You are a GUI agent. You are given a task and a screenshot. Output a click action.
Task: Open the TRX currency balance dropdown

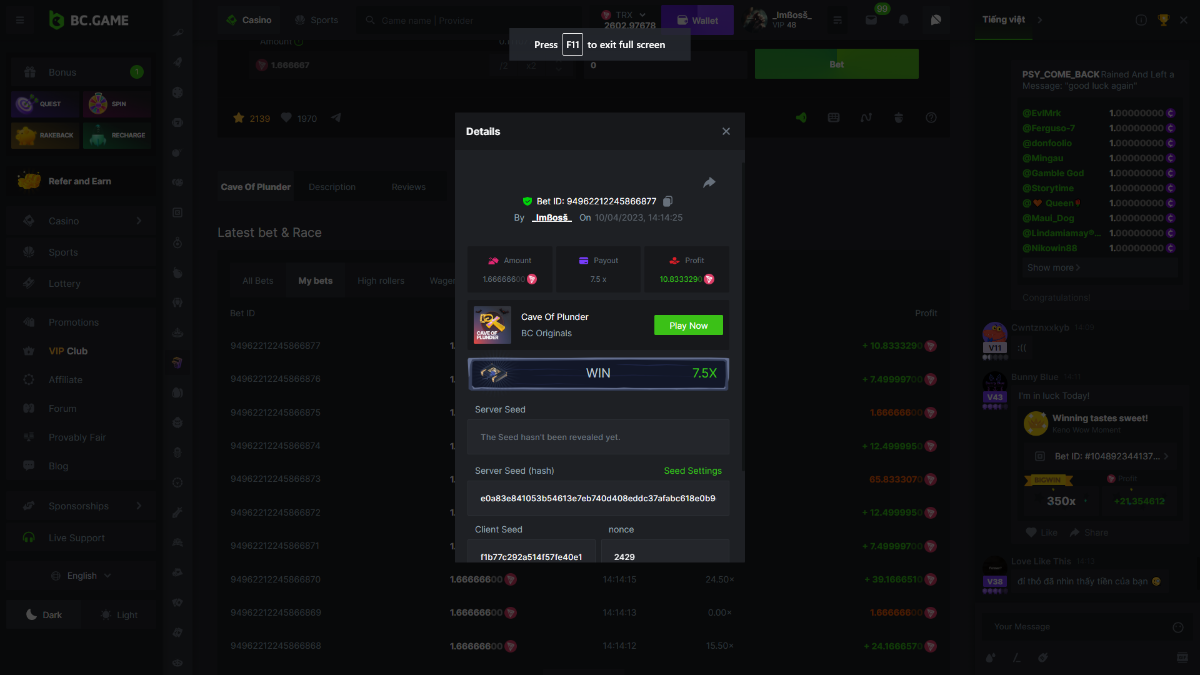(628, 20)
